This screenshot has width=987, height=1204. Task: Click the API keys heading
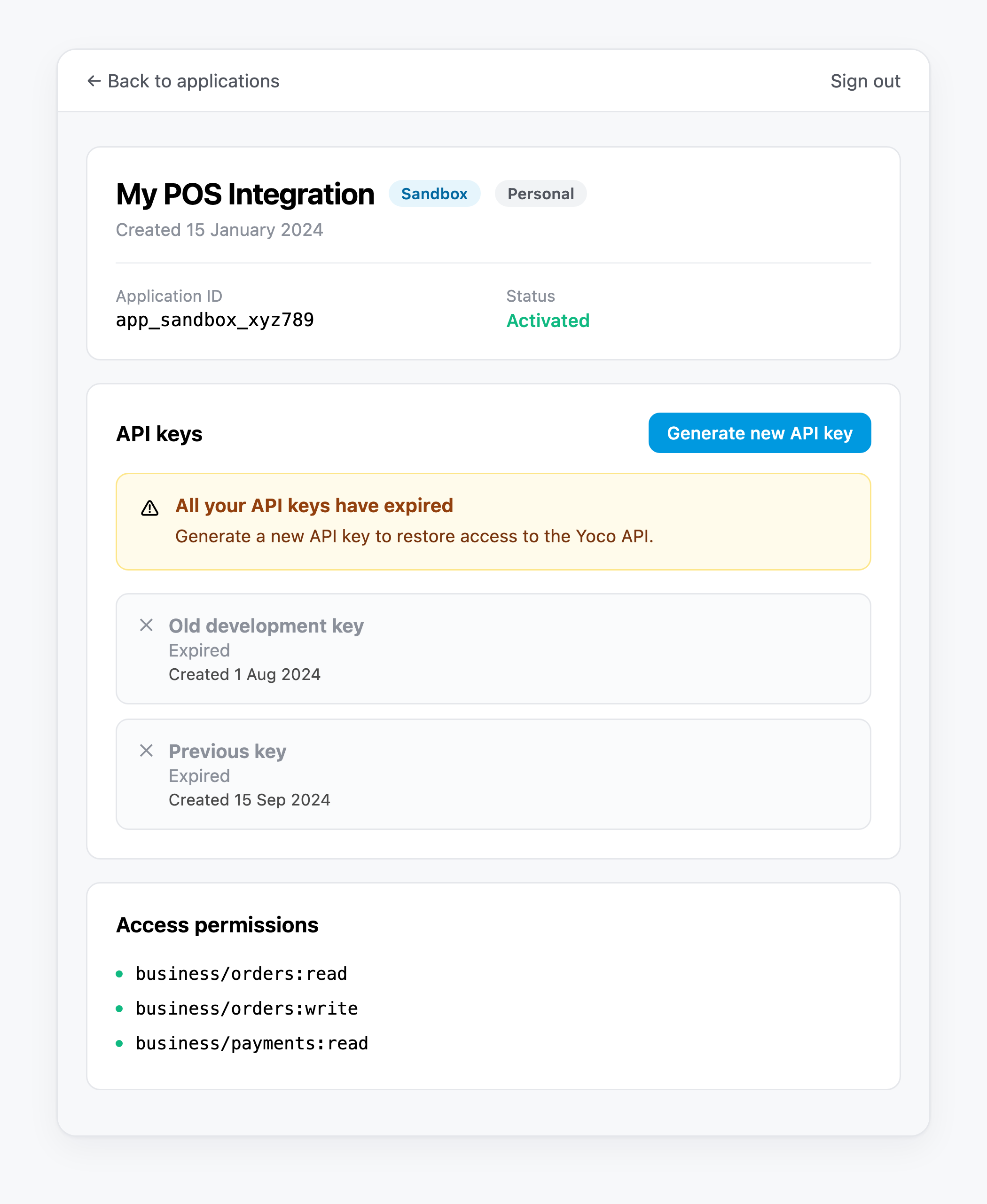[x=159, y=434]
